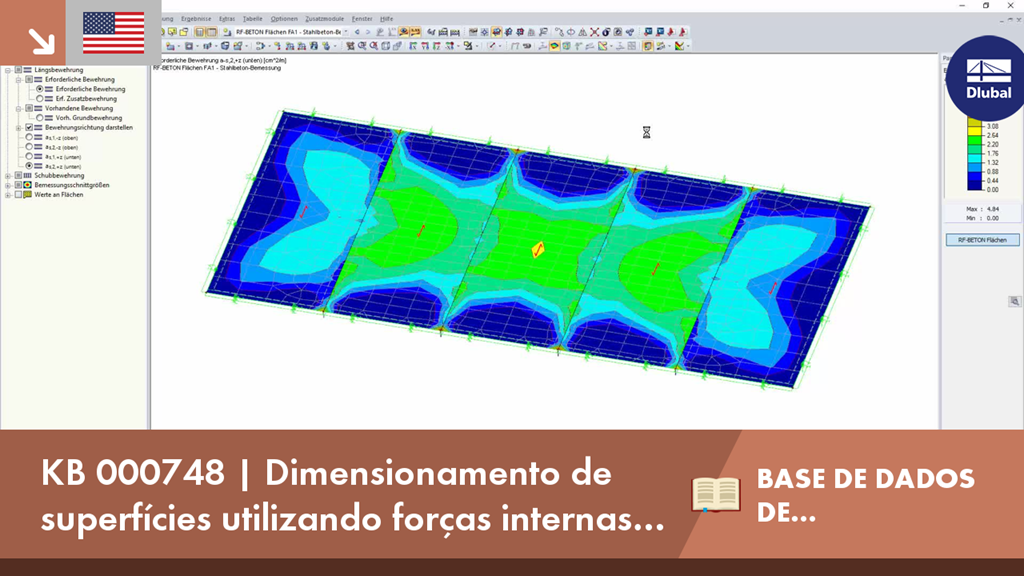Open RF-BETON Flächen FA1 load case dropdown
The image size is (1024, 576).
tap(346, 32)
